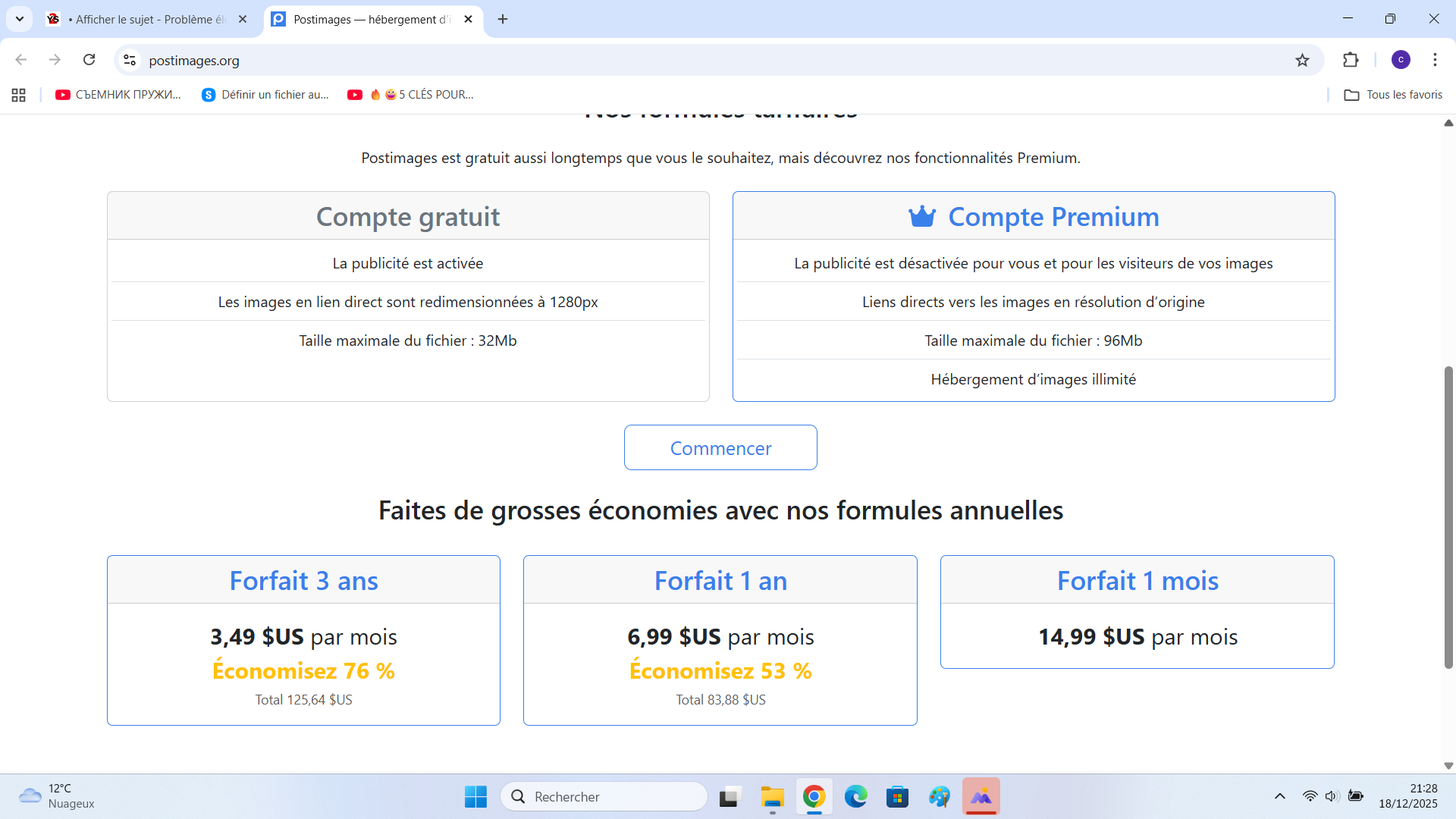Open the Chrome three-dot menu
Screen dimensions: 1456x819
pyautogui.click(x=1434, y=60)
